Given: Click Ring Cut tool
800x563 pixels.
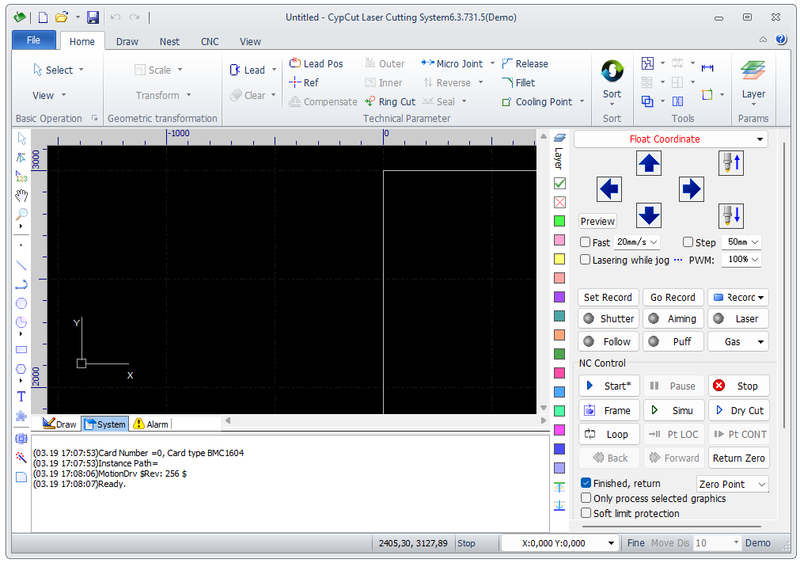Looking at the screenshot, I should (x=390, y=102).
